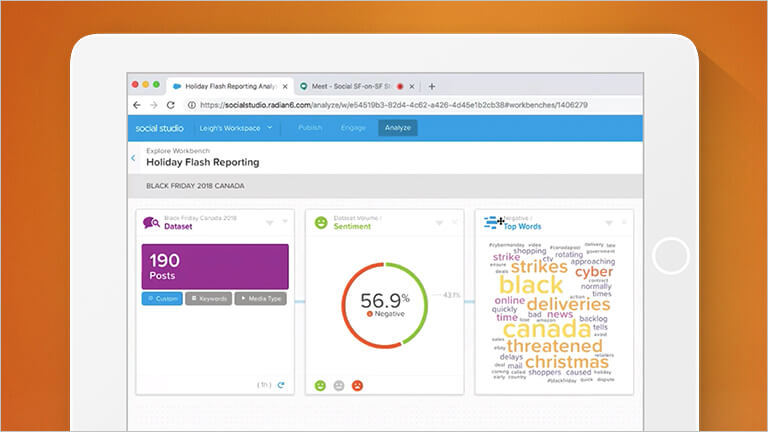Image resolution: width=768 pixels, height=432 pixels.
Task: Click the word 'online' in word cloud
Action: click(509, 300)
